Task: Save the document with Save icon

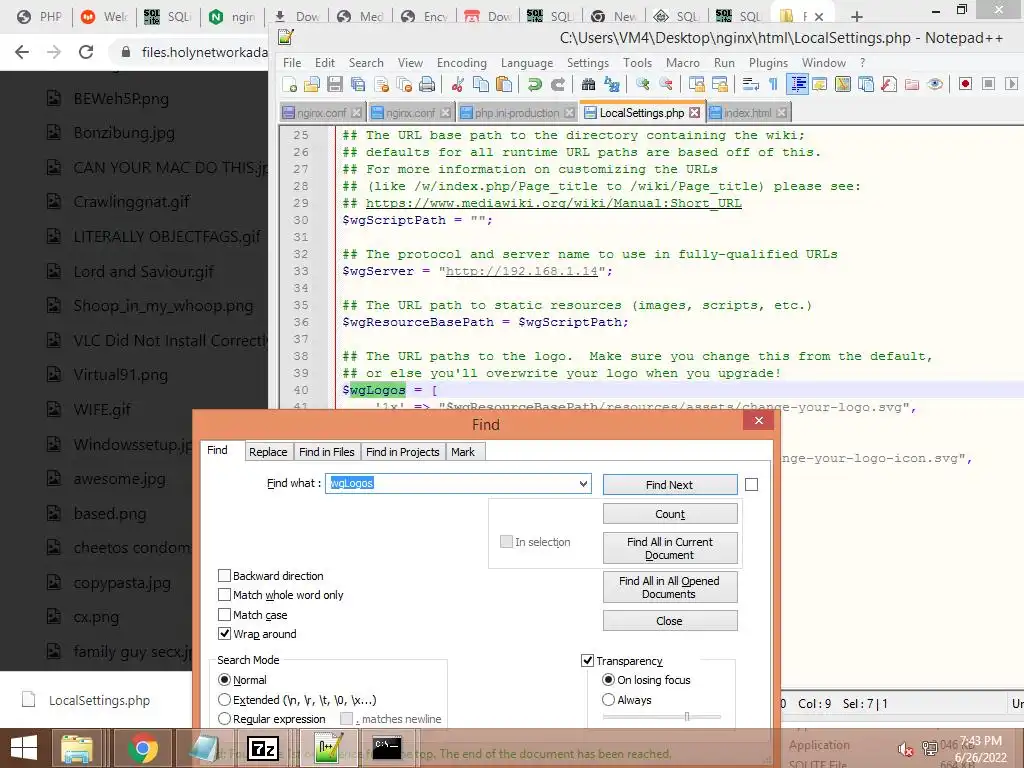Action: tap(335, 84)
